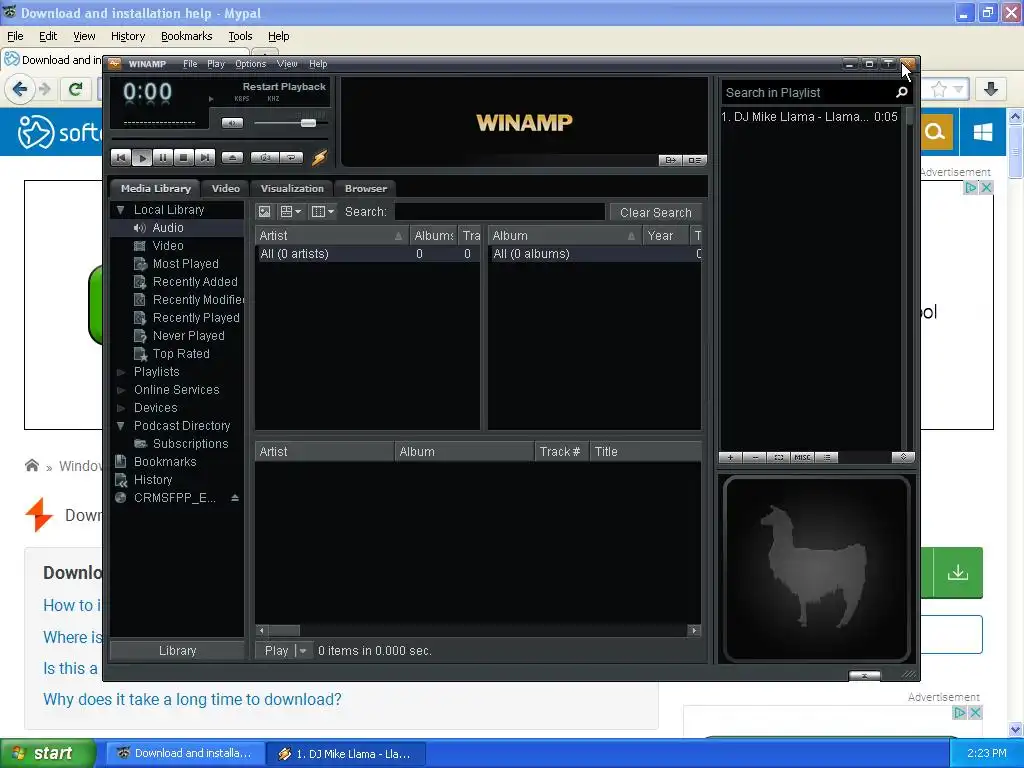Viewport: 1024px width, 768px height.
Task: Mute Winamp with the speaker button
Action: [x=232, y=123]
